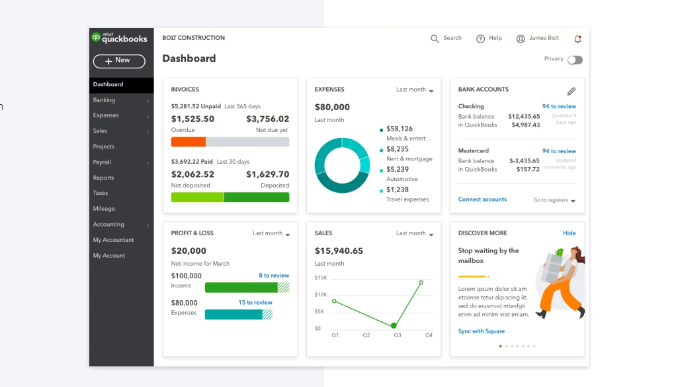Click the search magnifier icon
696x387 pixels.
[x=435, y=39]
